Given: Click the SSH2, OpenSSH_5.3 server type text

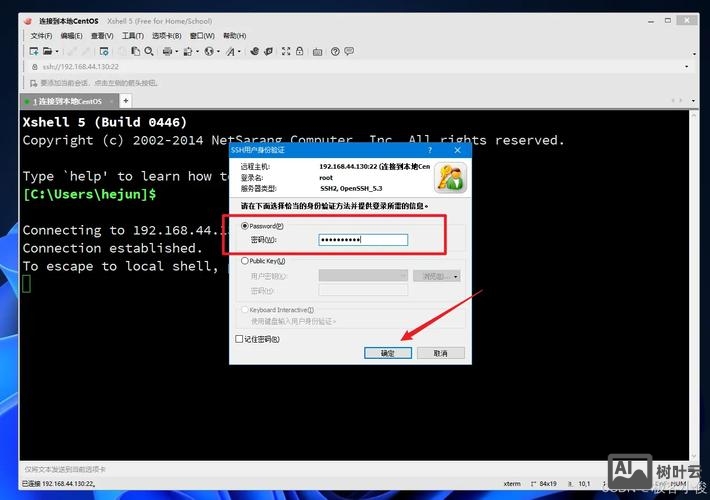Looking at the screenshot, I should coord(351,188).
